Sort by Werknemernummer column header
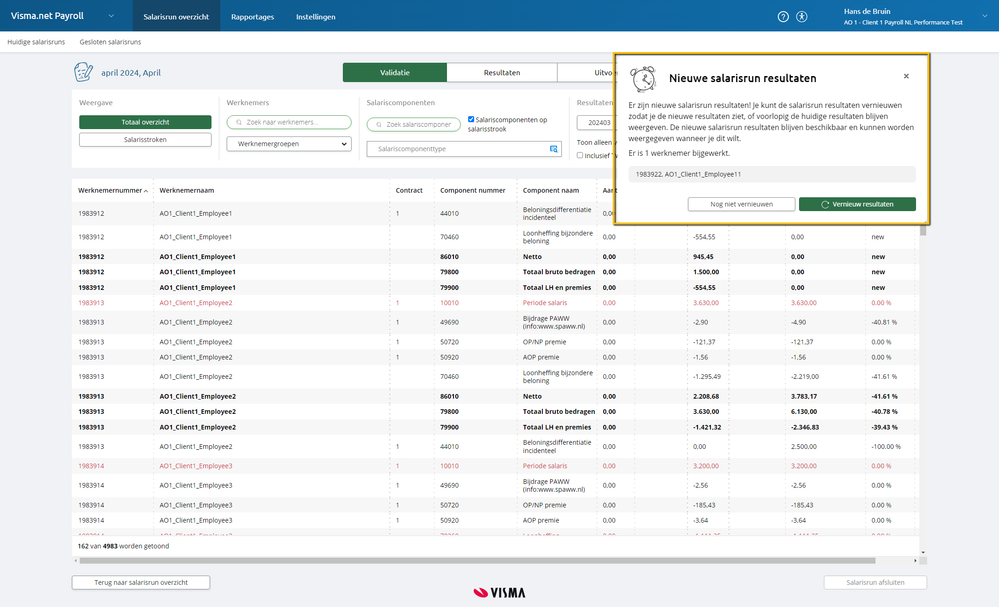Image resolution: width=999 pixels, height=607 pixels. 113,190
